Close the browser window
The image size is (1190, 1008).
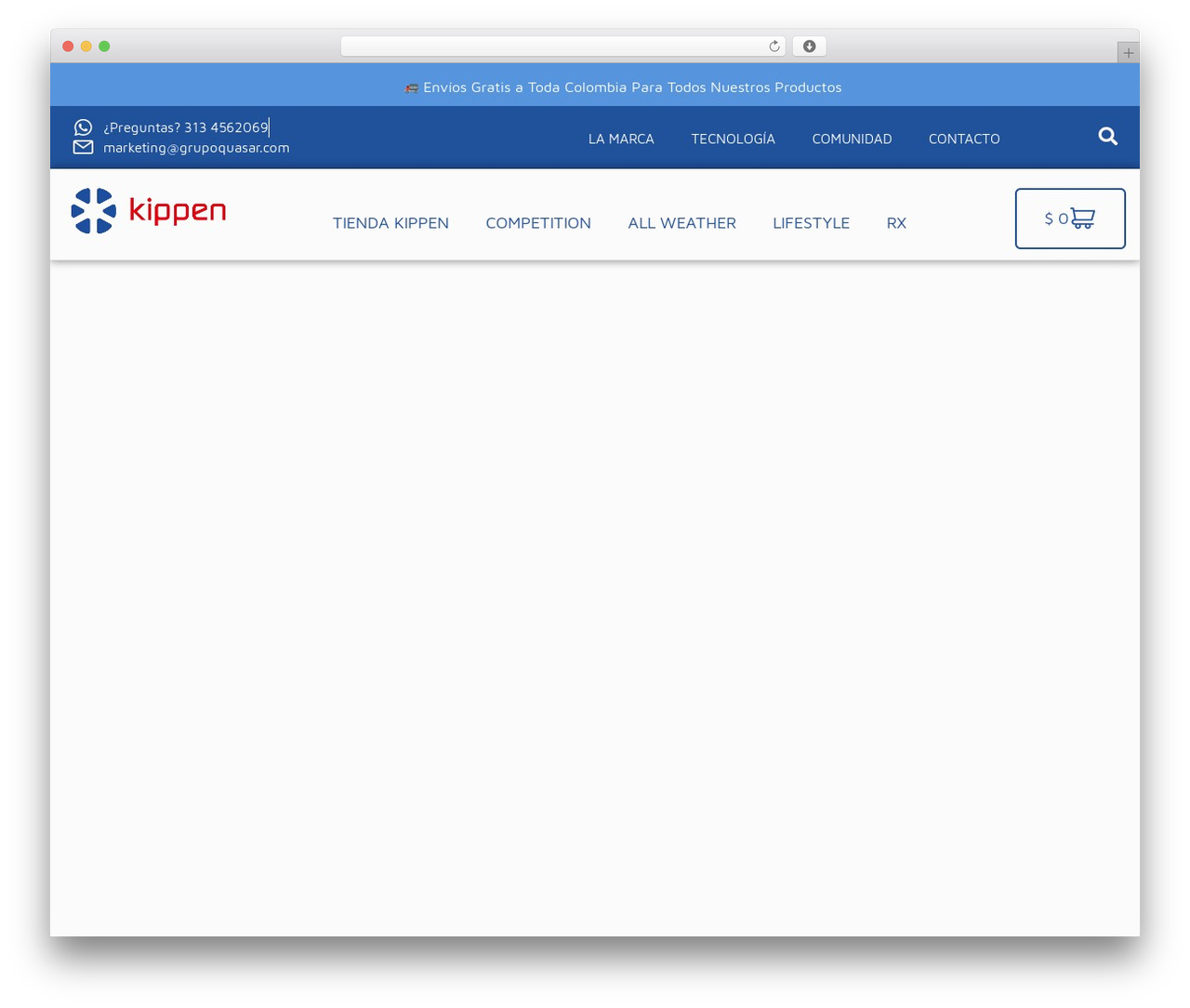(x=68, y=46)
